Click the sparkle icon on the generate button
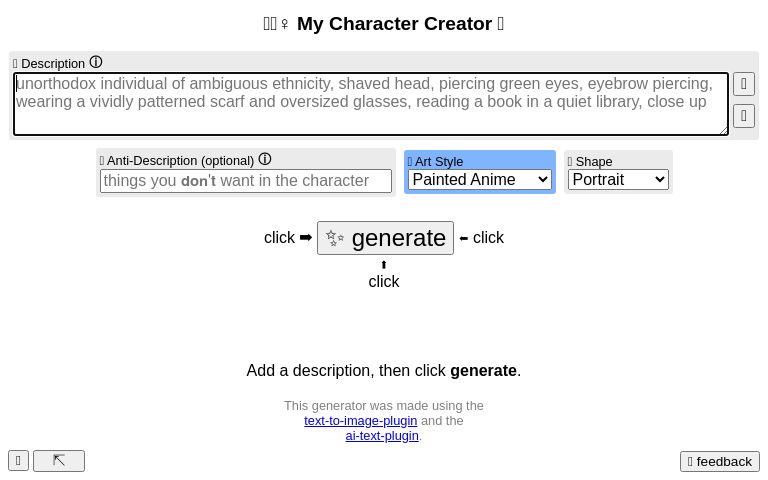Screen dimensions: 768x480 tap(335, 238)
